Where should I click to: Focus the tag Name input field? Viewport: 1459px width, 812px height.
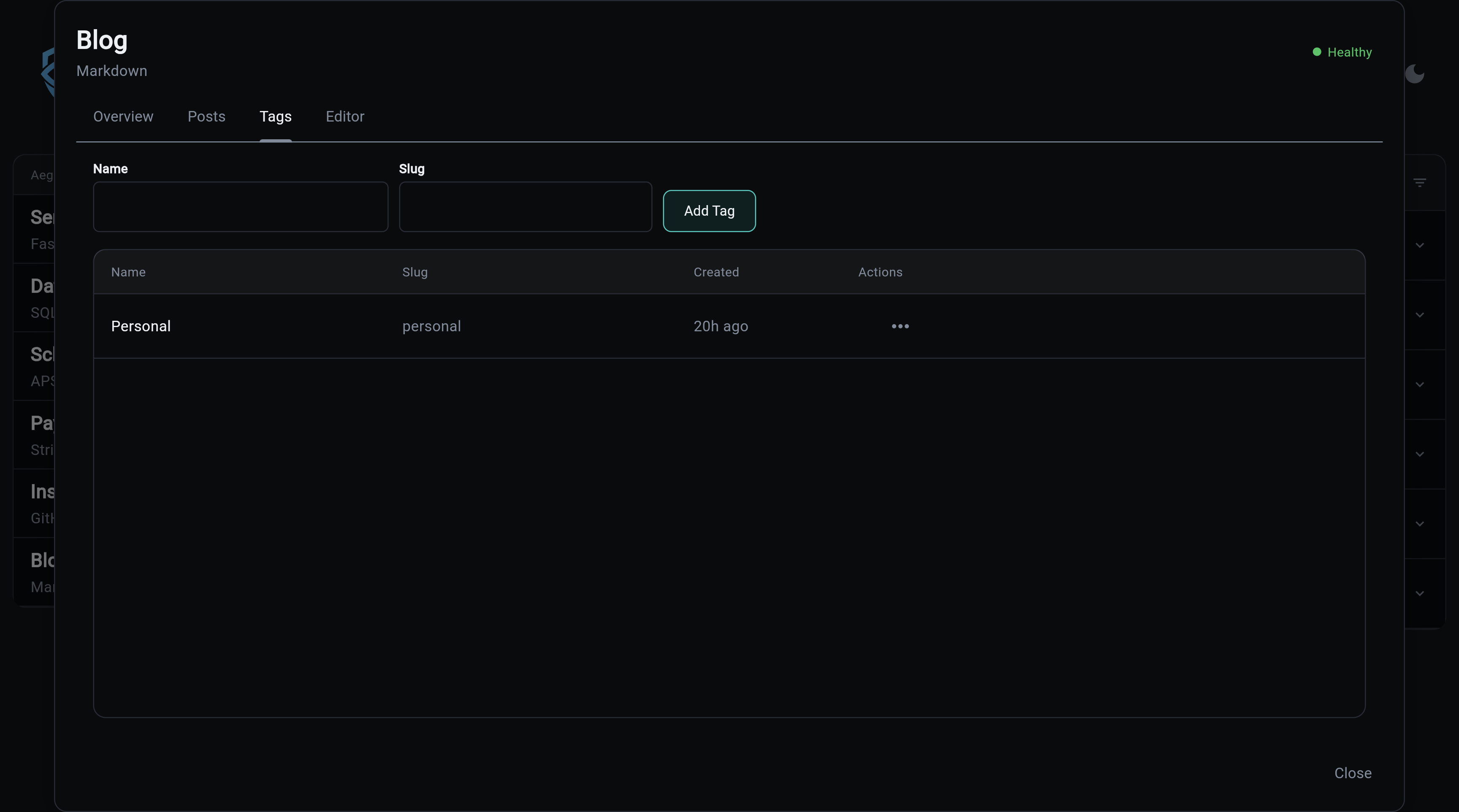coord(241,207)
